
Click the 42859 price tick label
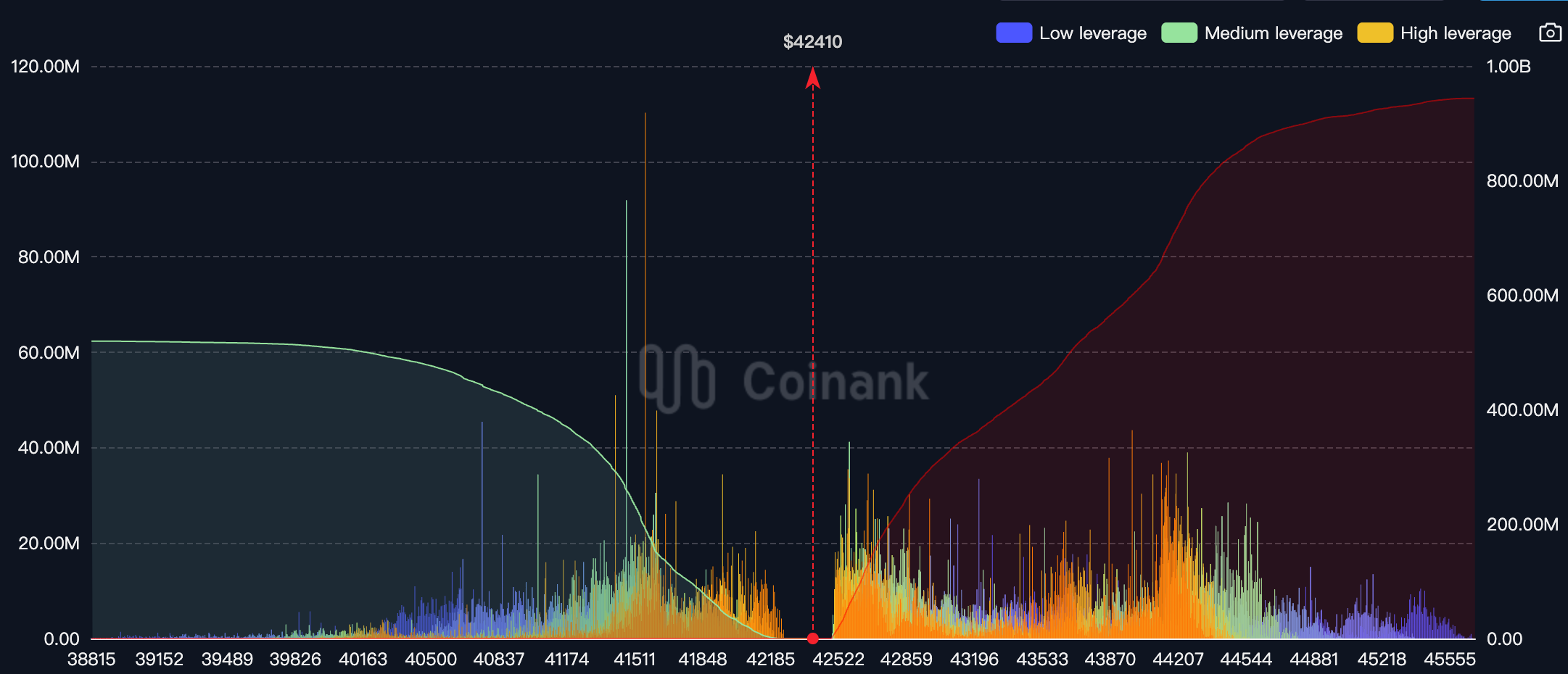(907, 660)
